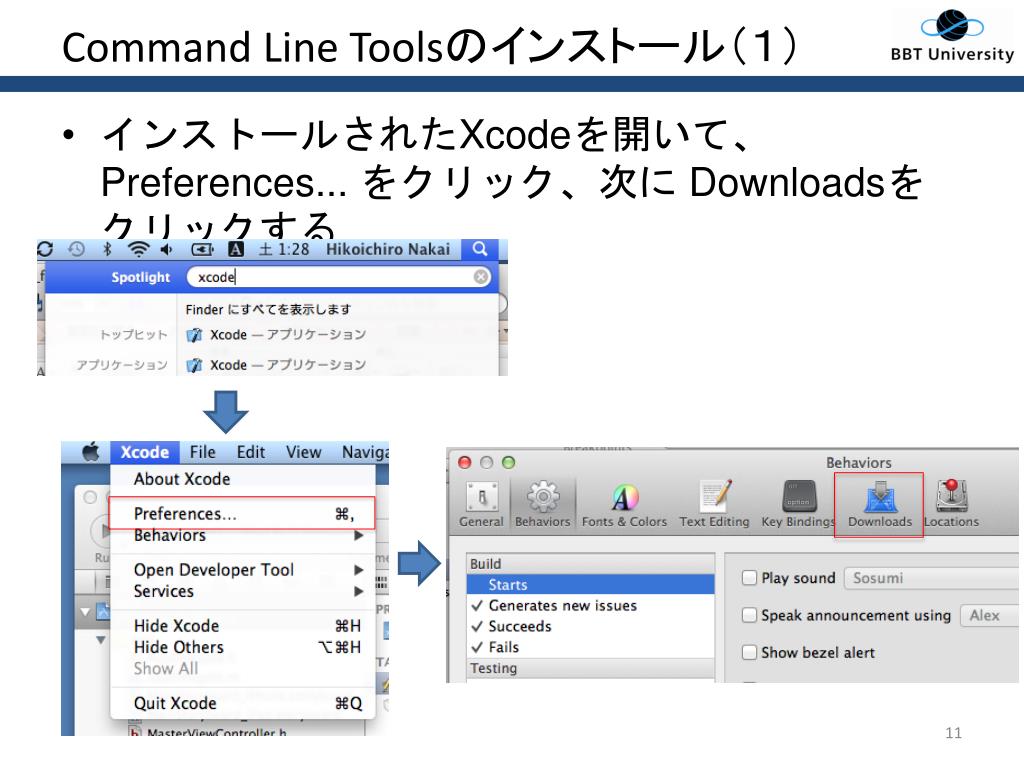Enable Speak announcement using checkbox
Screen dimensions: 1024x768
(750, 615)
